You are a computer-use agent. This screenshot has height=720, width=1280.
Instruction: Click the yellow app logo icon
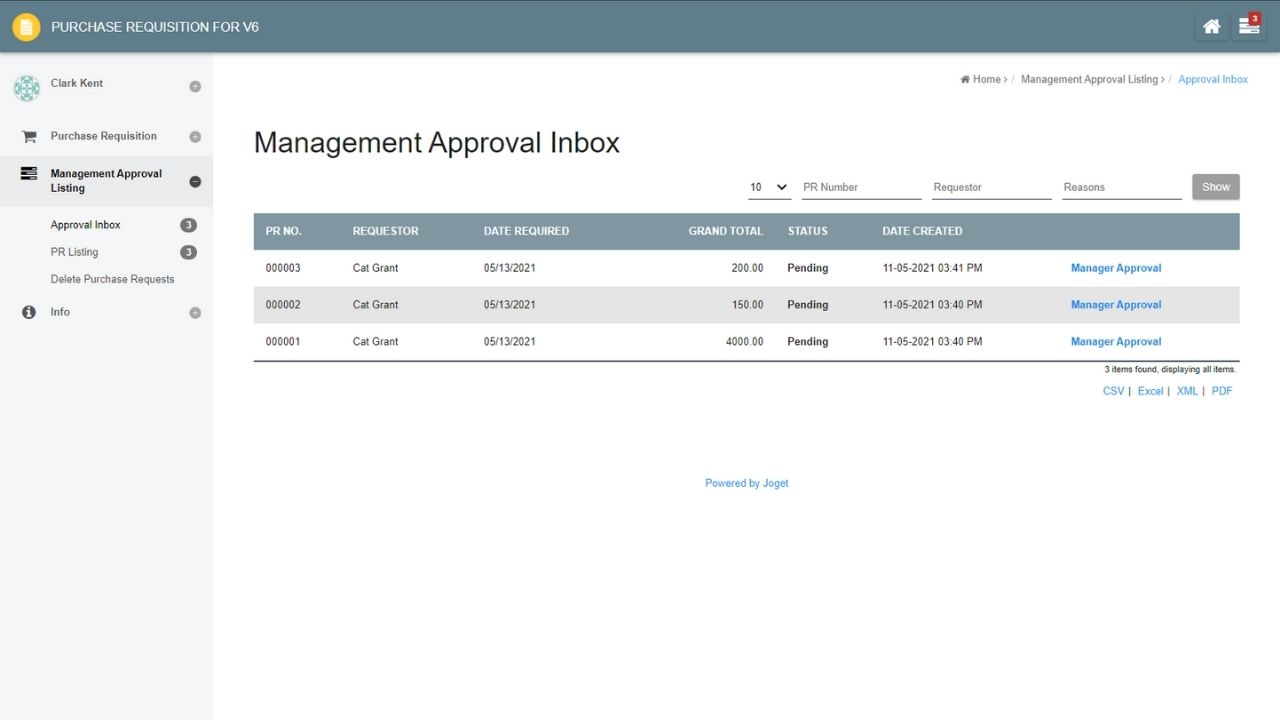[26, 27]
